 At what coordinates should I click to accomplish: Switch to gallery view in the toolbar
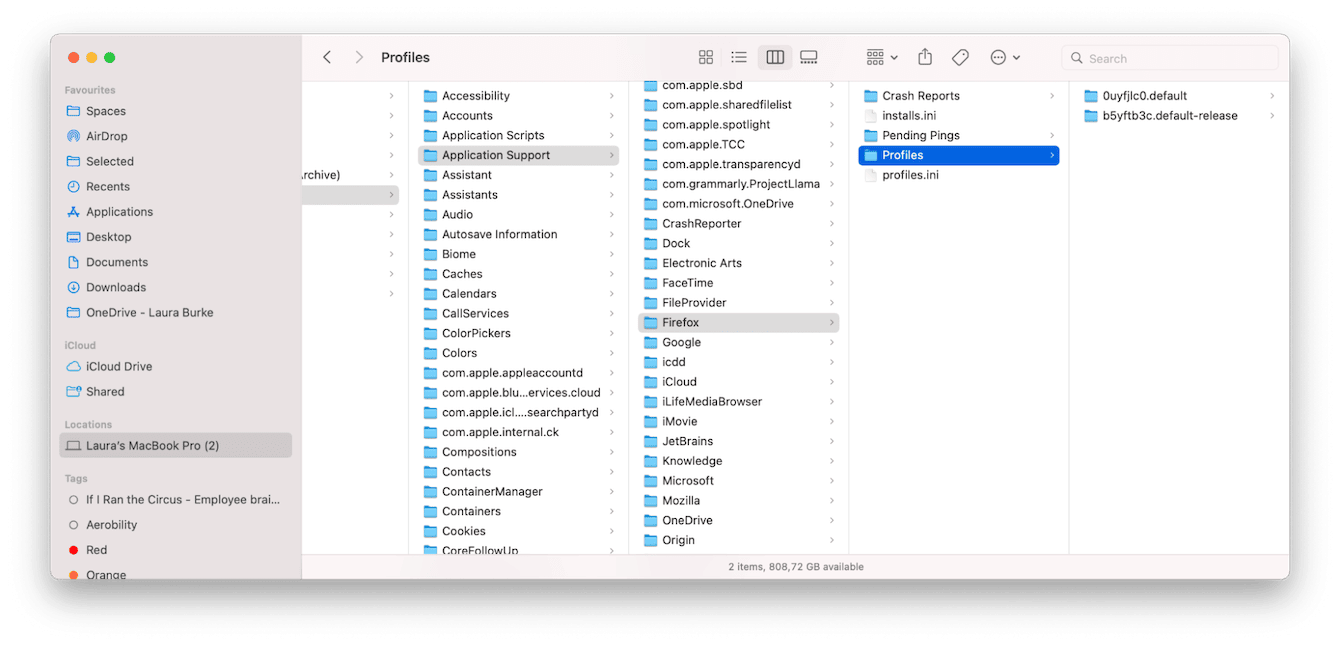point(808,57)
